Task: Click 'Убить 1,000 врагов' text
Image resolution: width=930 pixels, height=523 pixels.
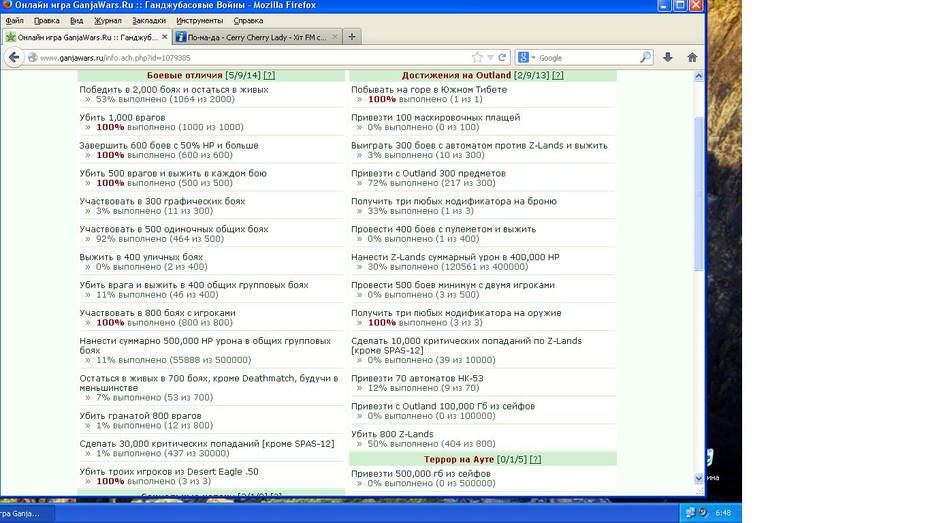Action: (x=122, y=117)
